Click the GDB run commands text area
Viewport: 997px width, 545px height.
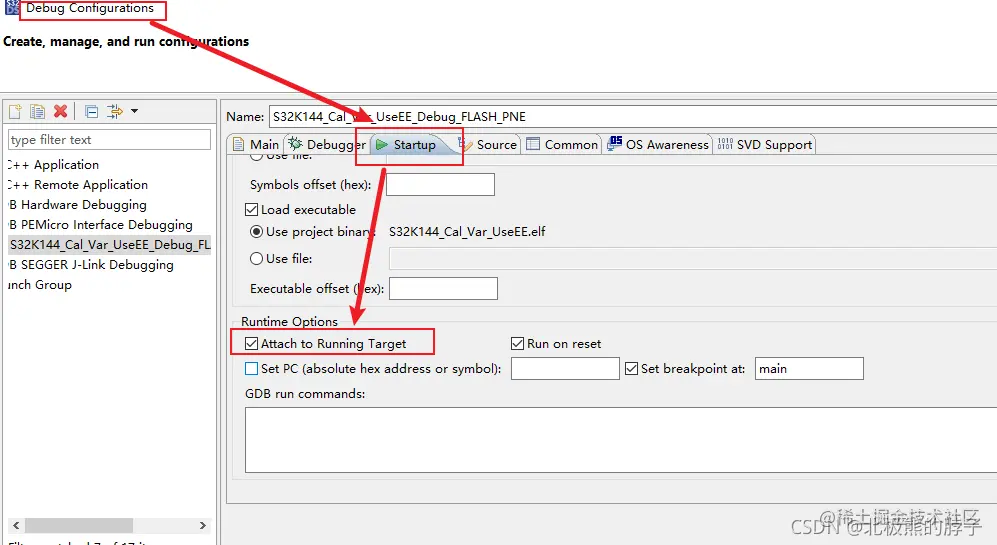(x=621, y=440)
